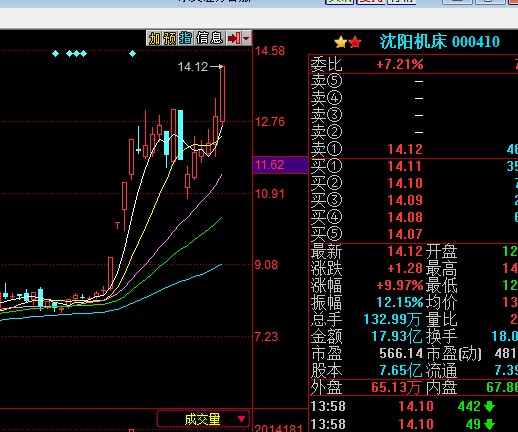Select the 买③ bid price 14.09

click(x=405, y=200)
